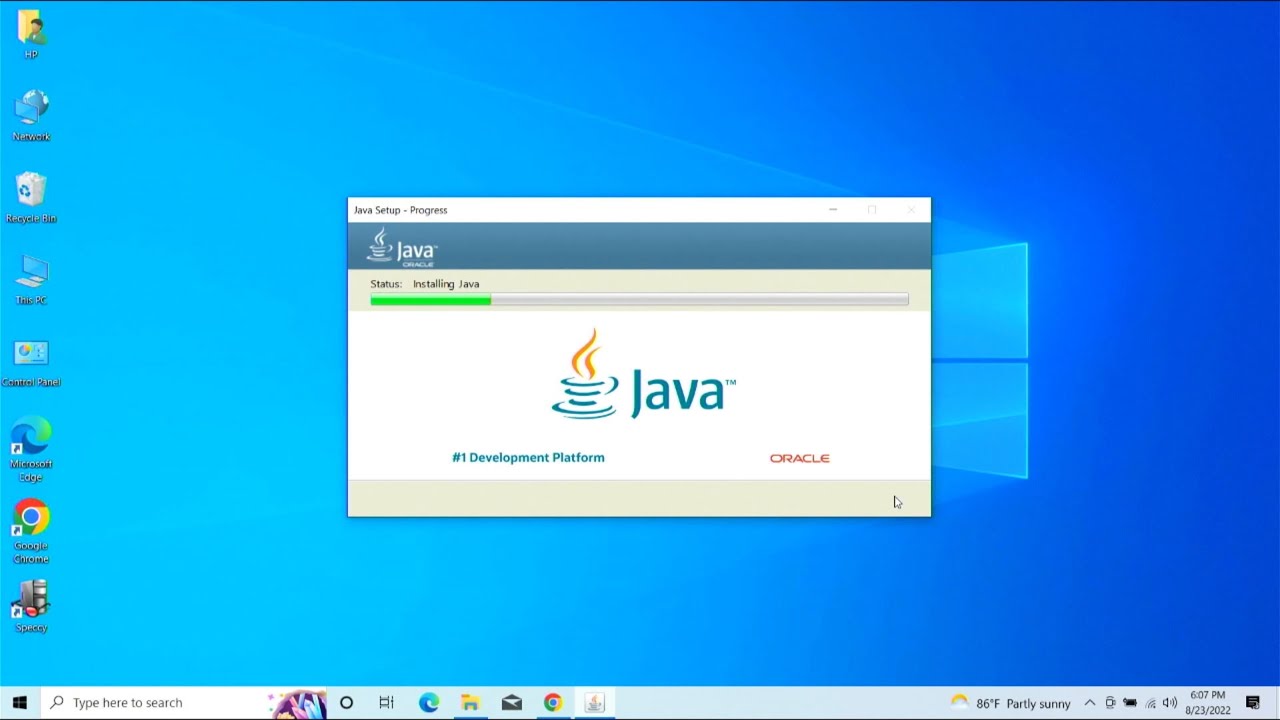Select the Microsoft Edge desktop shortcut

tap(31, 450)
